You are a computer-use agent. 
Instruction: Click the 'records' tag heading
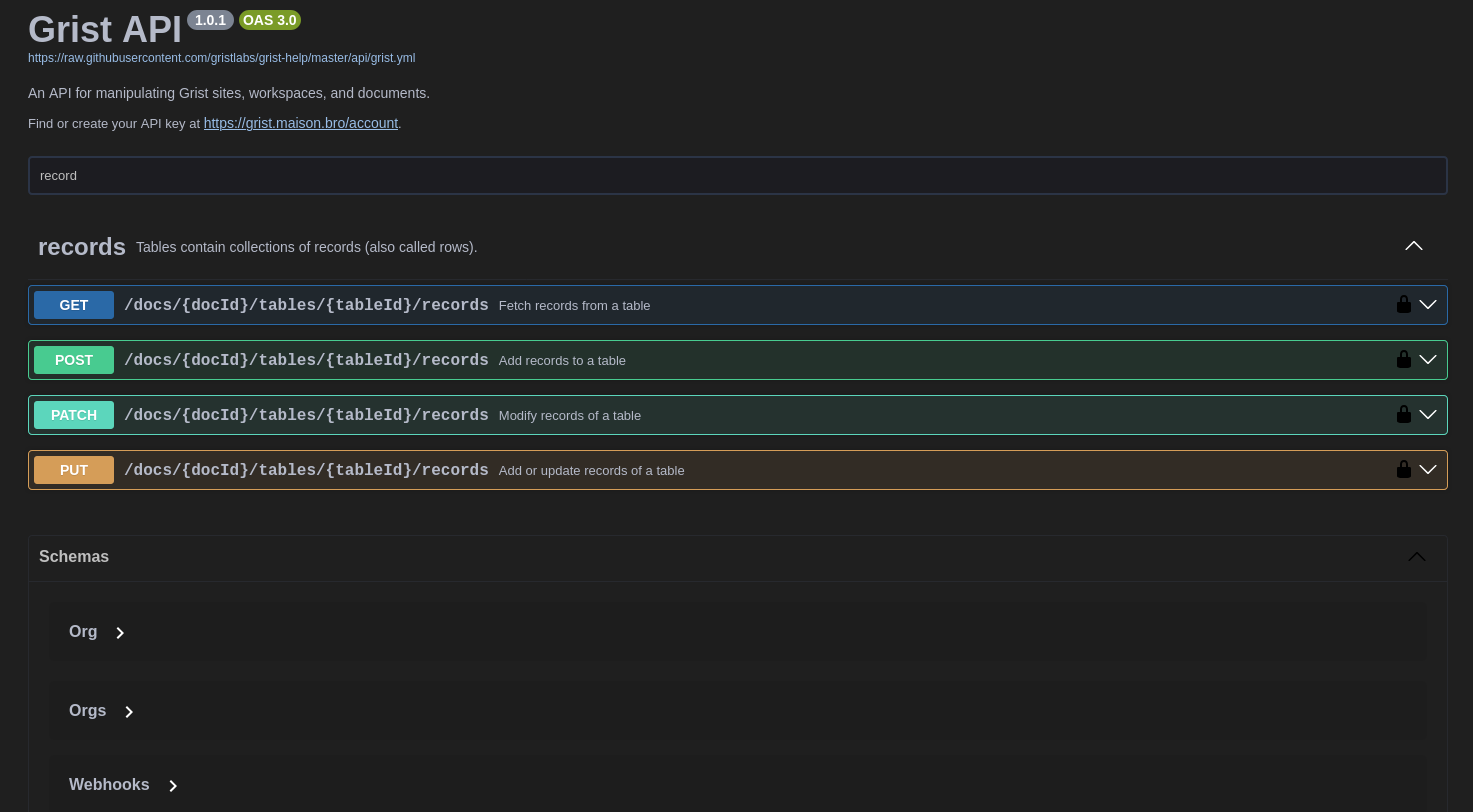click(x=82, y=247)
